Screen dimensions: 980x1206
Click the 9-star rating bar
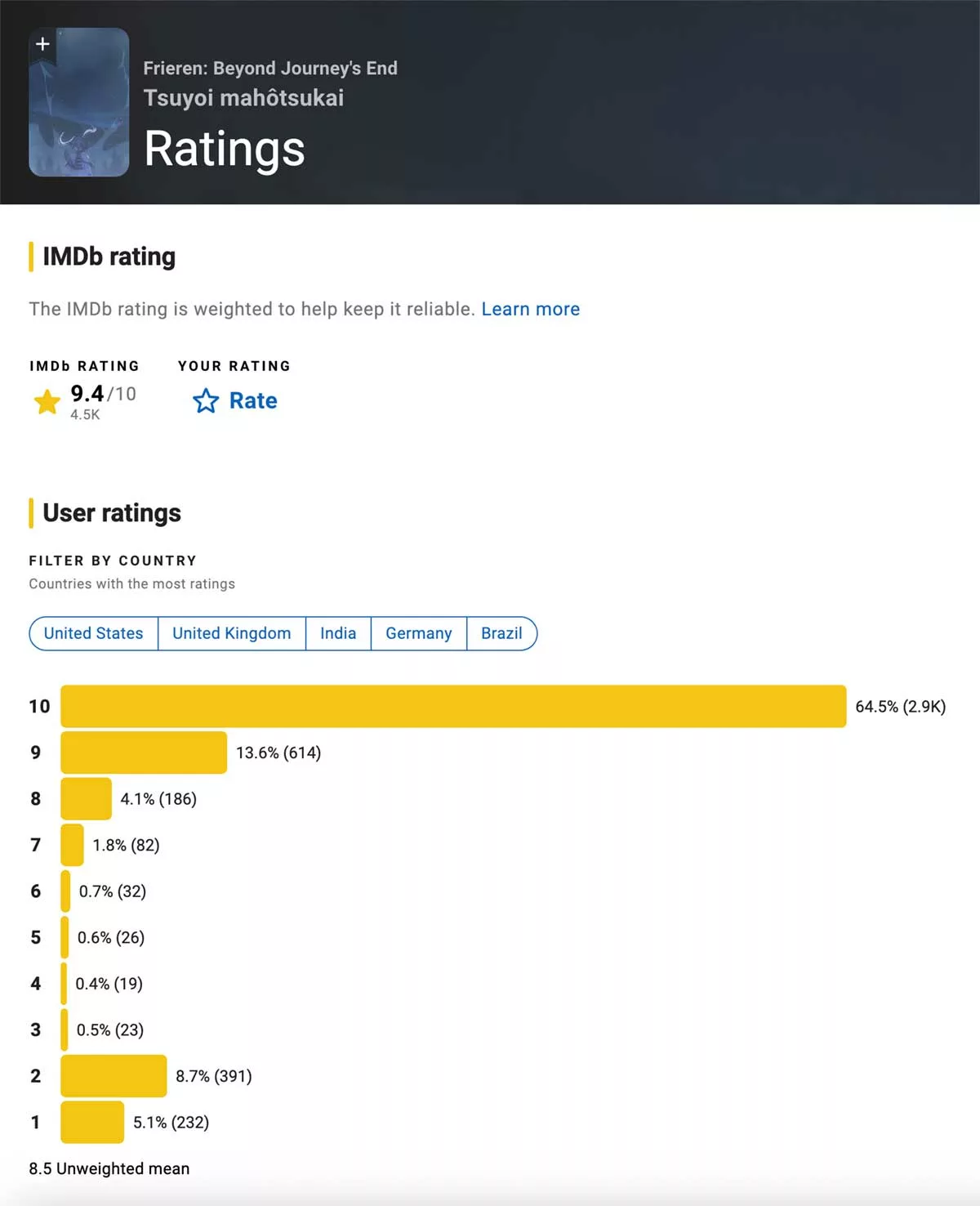coord(144,753)
